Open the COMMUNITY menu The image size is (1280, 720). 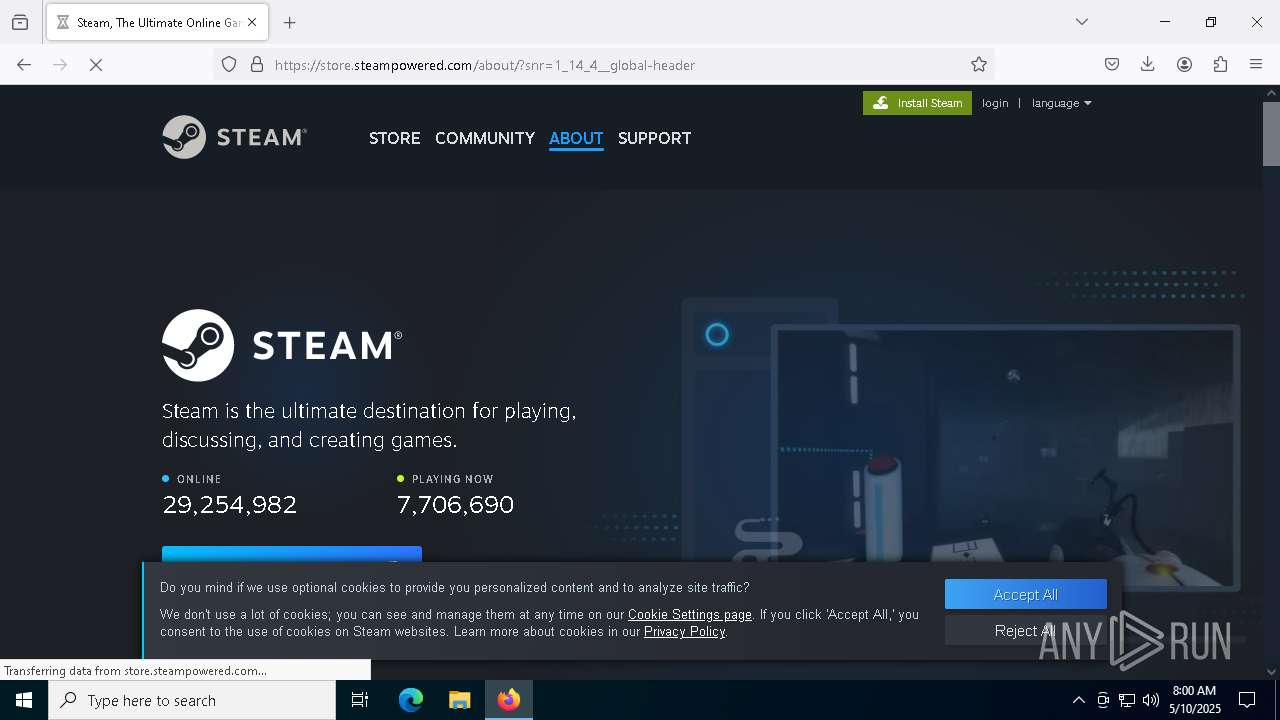click(485, 138)
